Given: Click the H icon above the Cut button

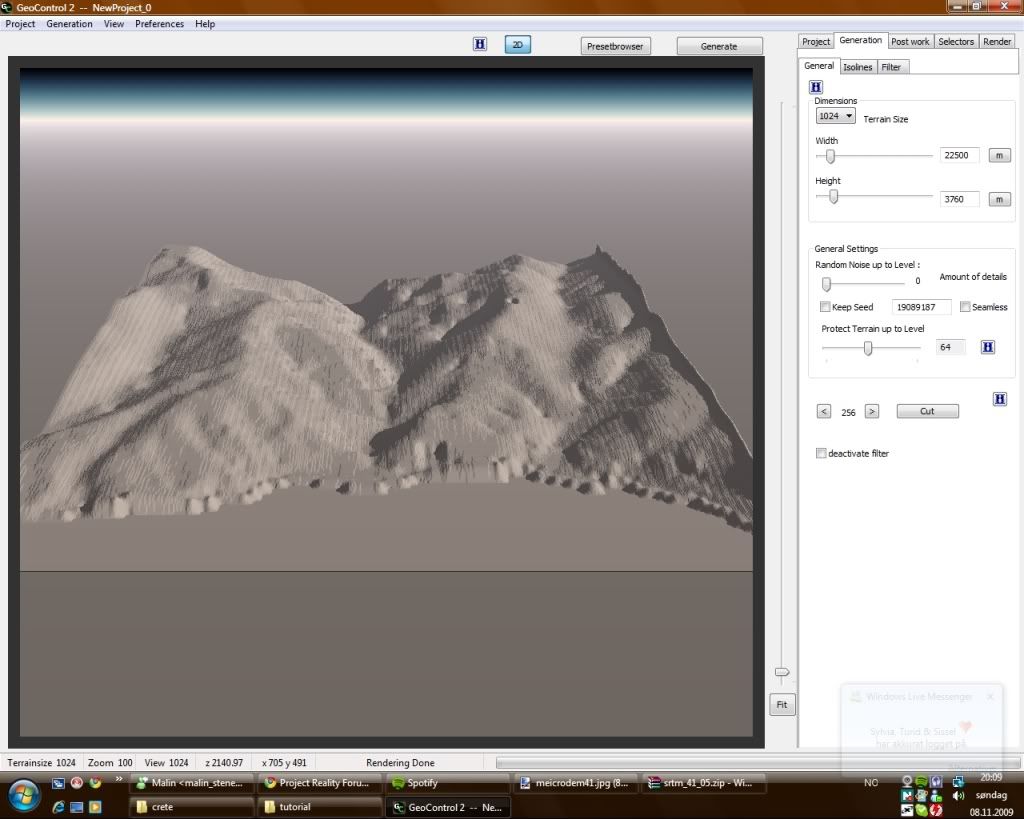Looking at the screenshot, I should coord(999,399).
